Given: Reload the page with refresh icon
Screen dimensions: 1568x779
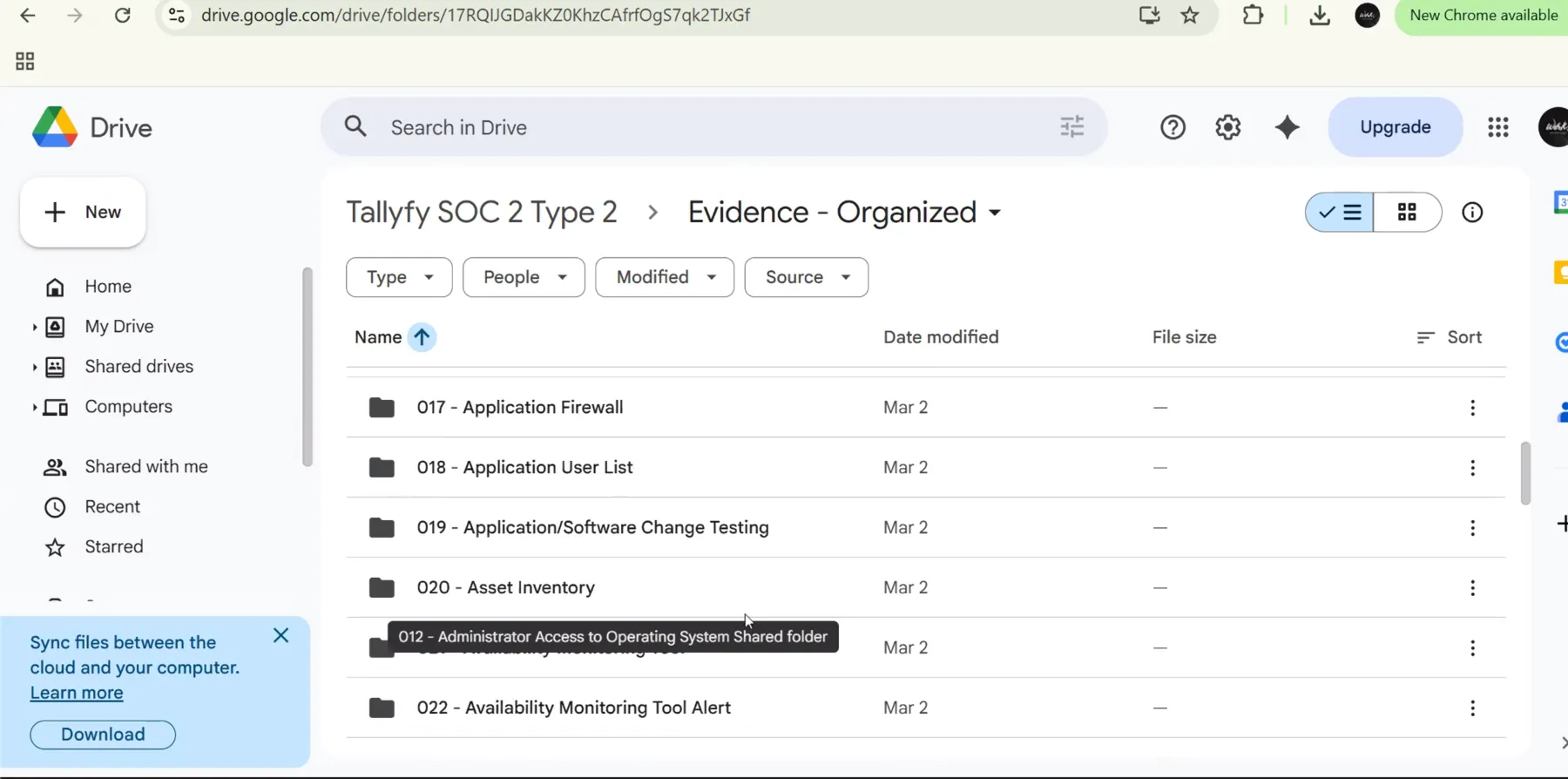Looking at the screenshot, I should point(123,15).
